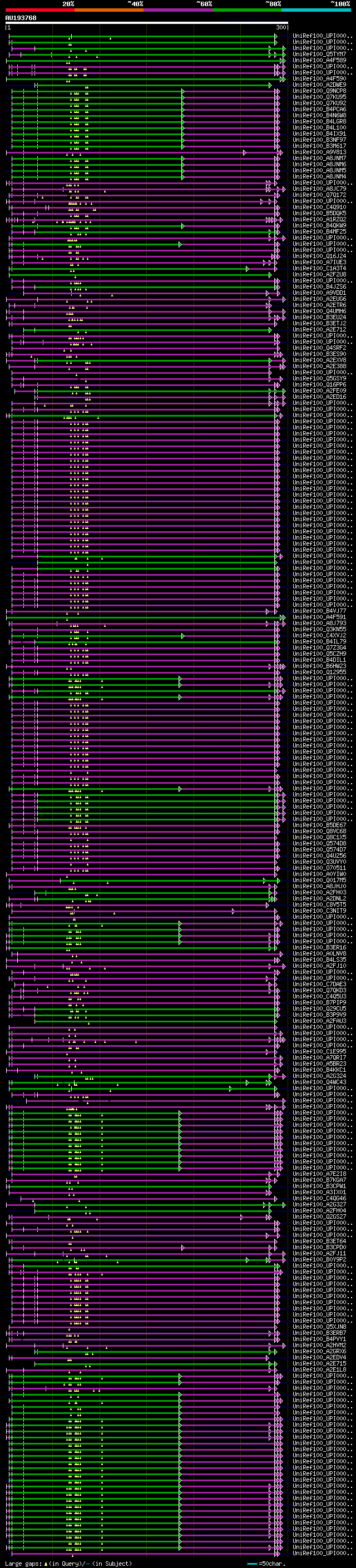Select the UniRef100_A8JNM7 label

point(319,159)
